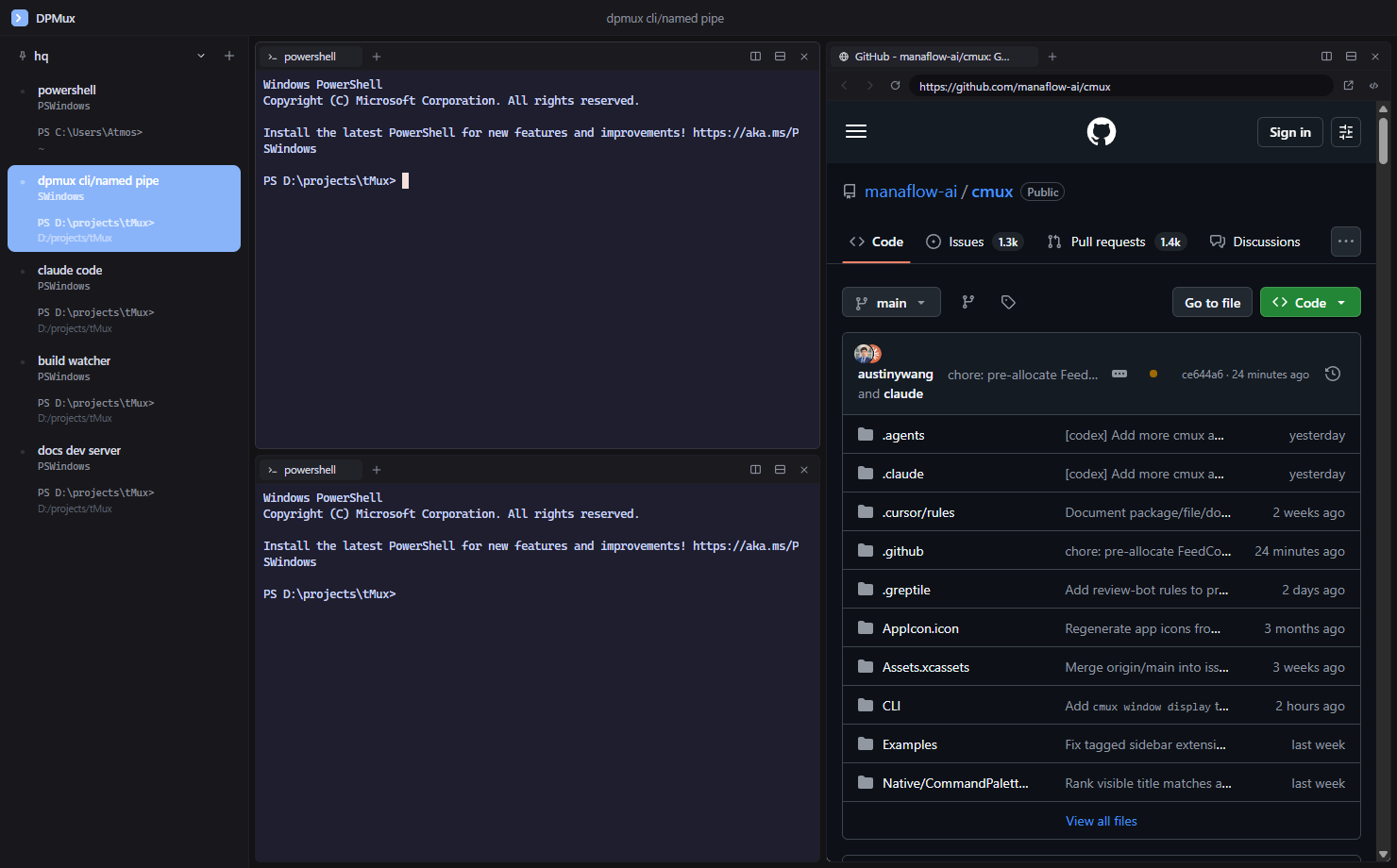
Task: Close the top terminal pane
Action: tap(804, 57)
